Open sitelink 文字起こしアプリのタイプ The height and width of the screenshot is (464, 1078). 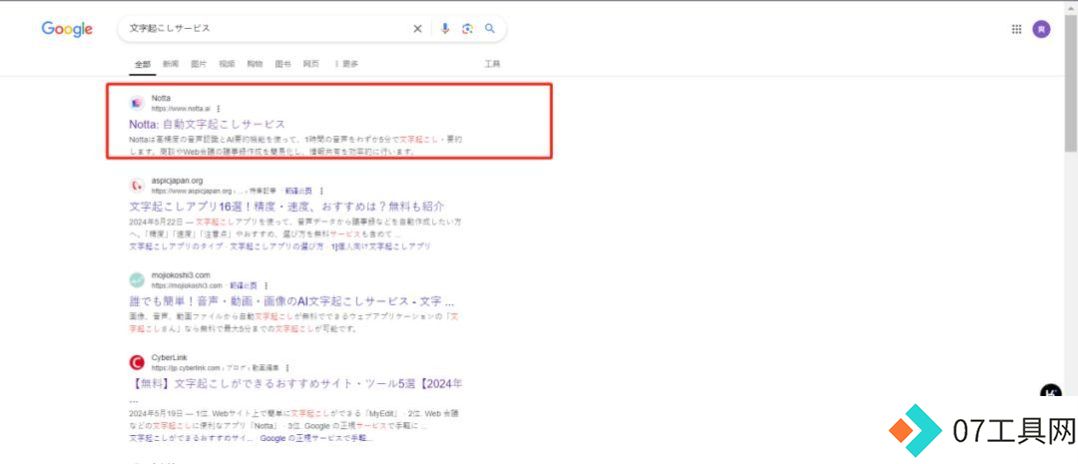(x=177, y=246)
